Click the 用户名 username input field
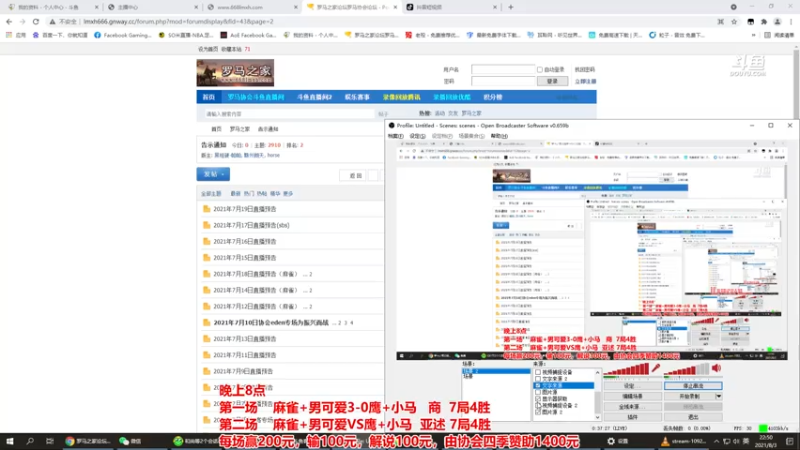800x450 pixels. point(503,69)
